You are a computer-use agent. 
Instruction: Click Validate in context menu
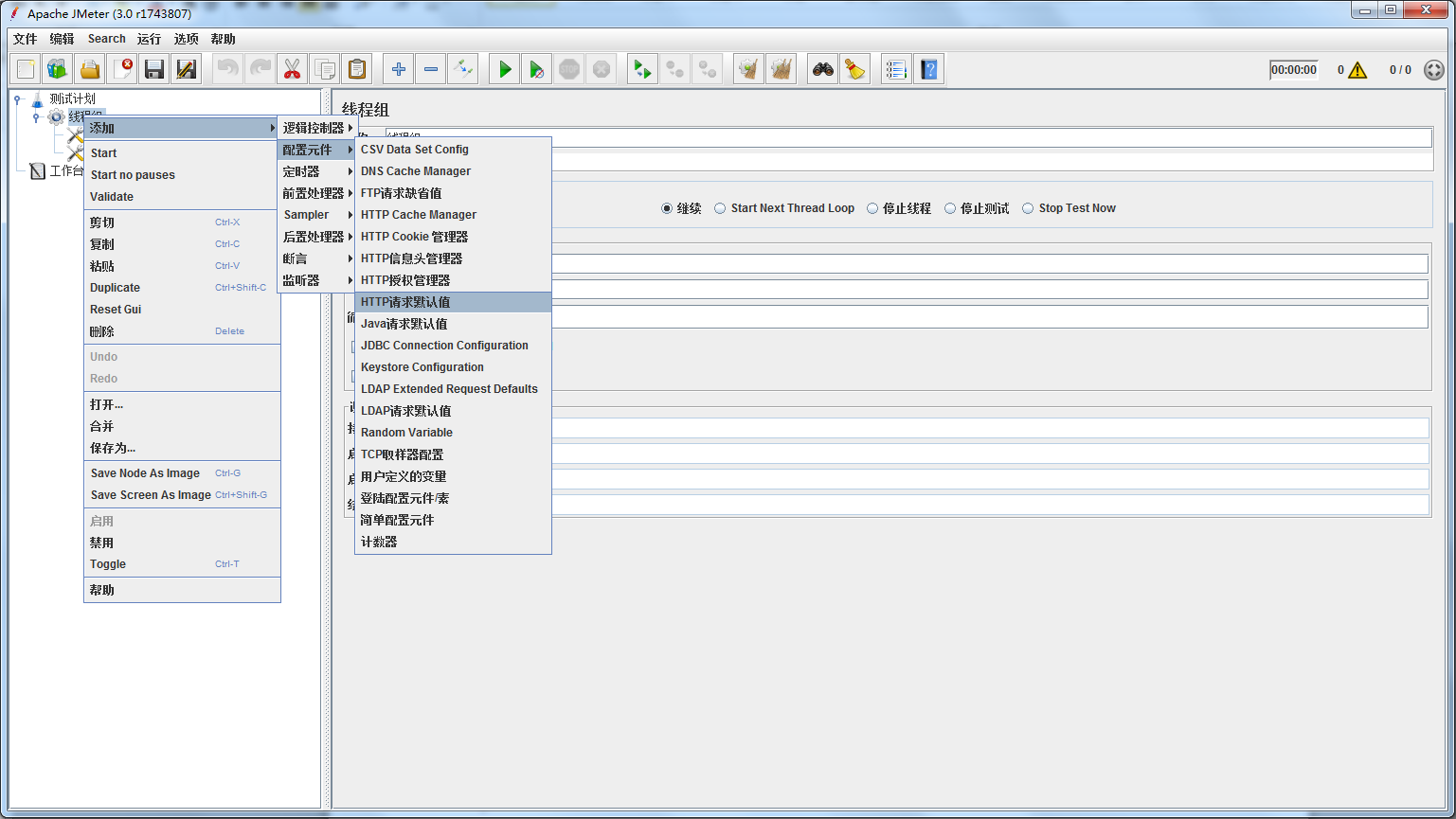[x=182, y=197]
